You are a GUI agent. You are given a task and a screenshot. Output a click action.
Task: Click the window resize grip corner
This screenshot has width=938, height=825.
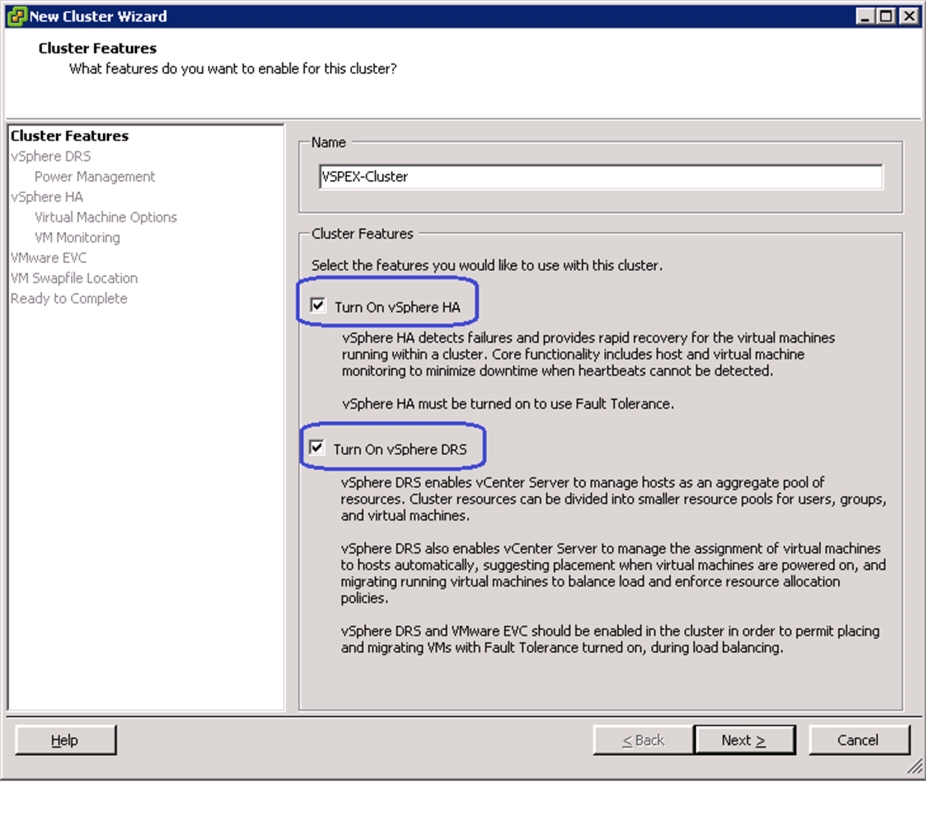pyautogui.click(x=915, y=766)
